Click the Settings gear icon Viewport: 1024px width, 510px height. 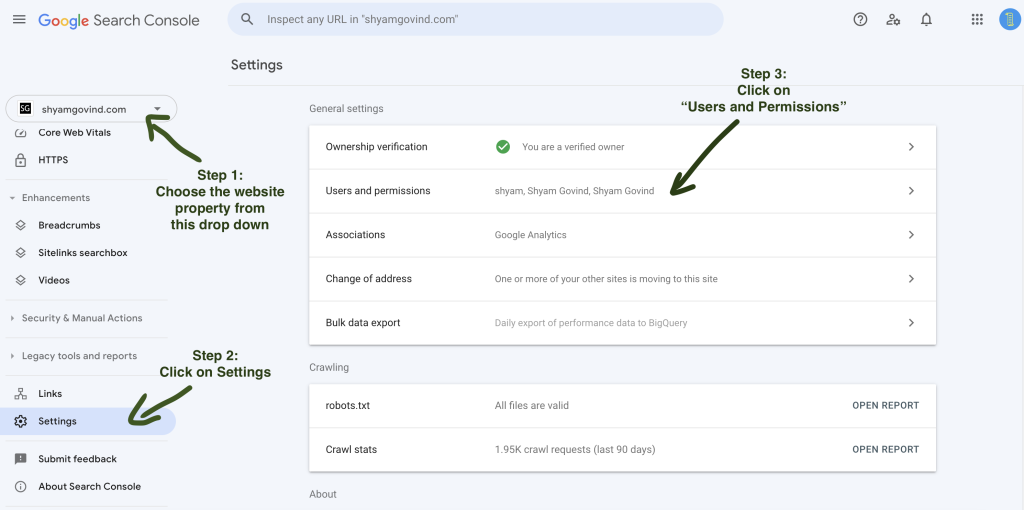point(20,421)
